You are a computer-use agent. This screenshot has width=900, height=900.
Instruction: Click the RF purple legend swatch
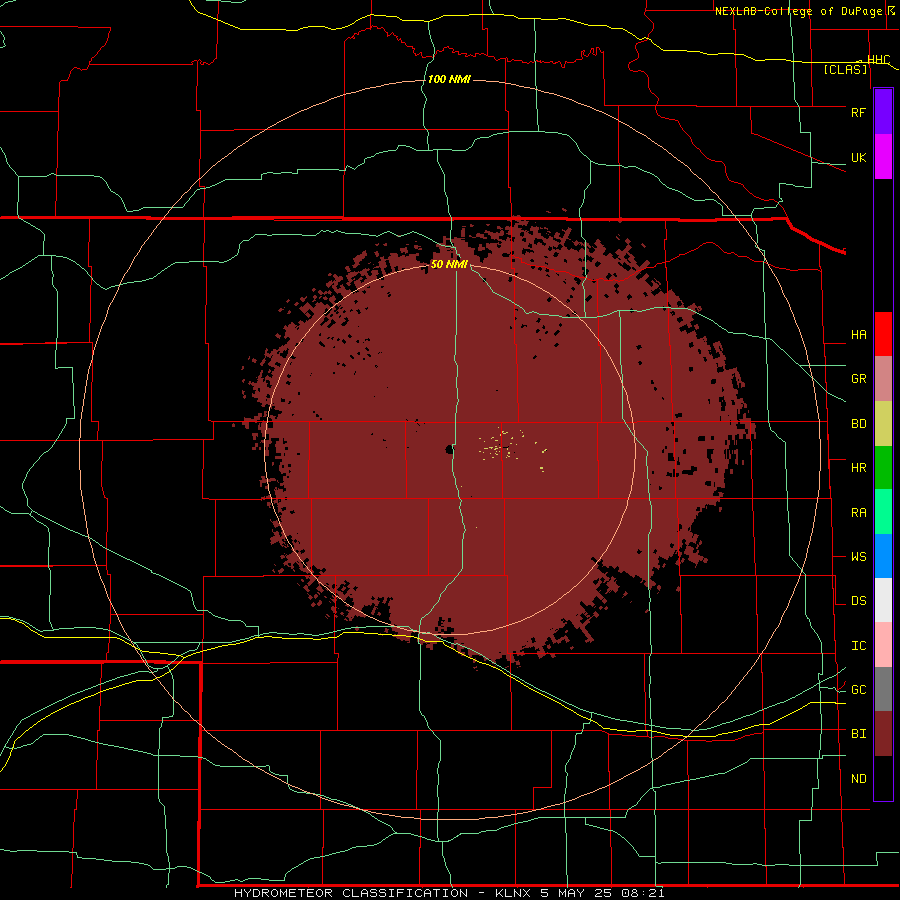point(883,112)
